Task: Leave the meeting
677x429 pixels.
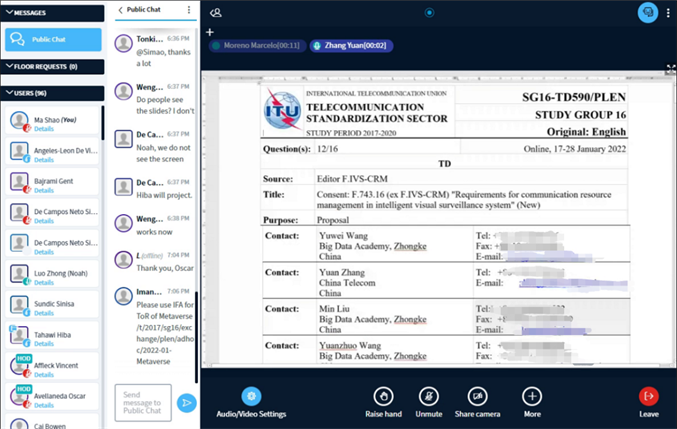Action: pyautogui.click(x=649, y=396)
